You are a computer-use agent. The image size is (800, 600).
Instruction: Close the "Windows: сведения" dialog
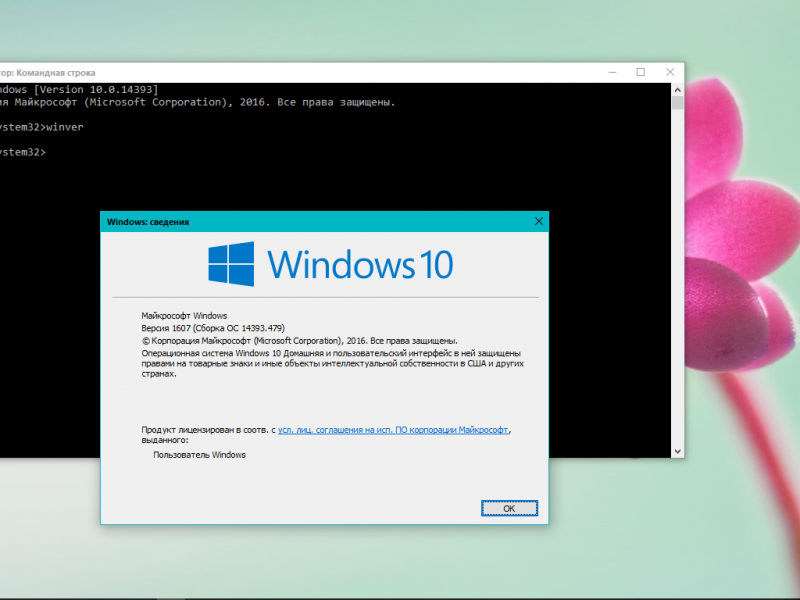539,221
